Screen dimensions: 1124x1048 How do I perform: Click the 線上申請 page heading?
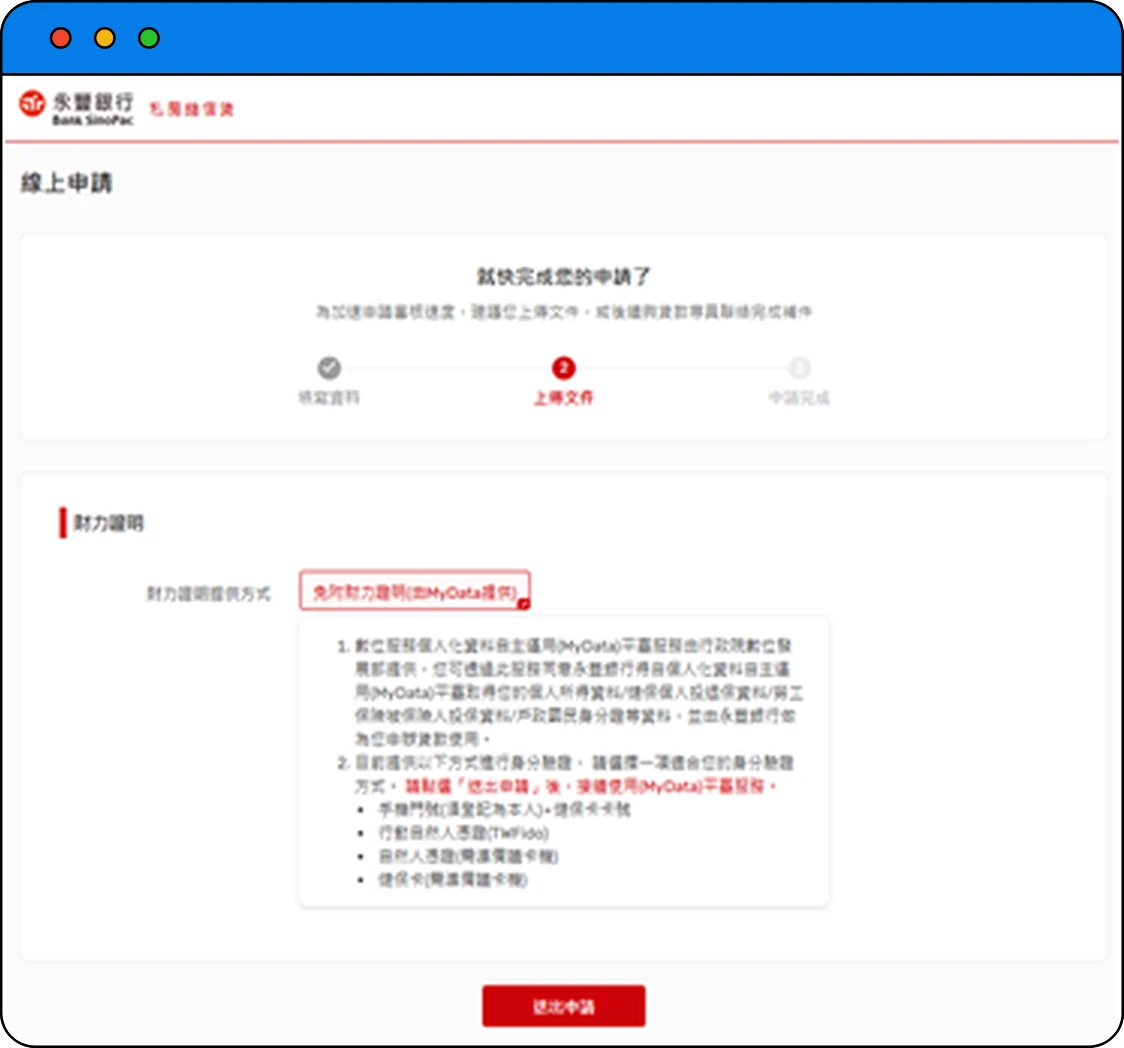click(x=67, y=183)
